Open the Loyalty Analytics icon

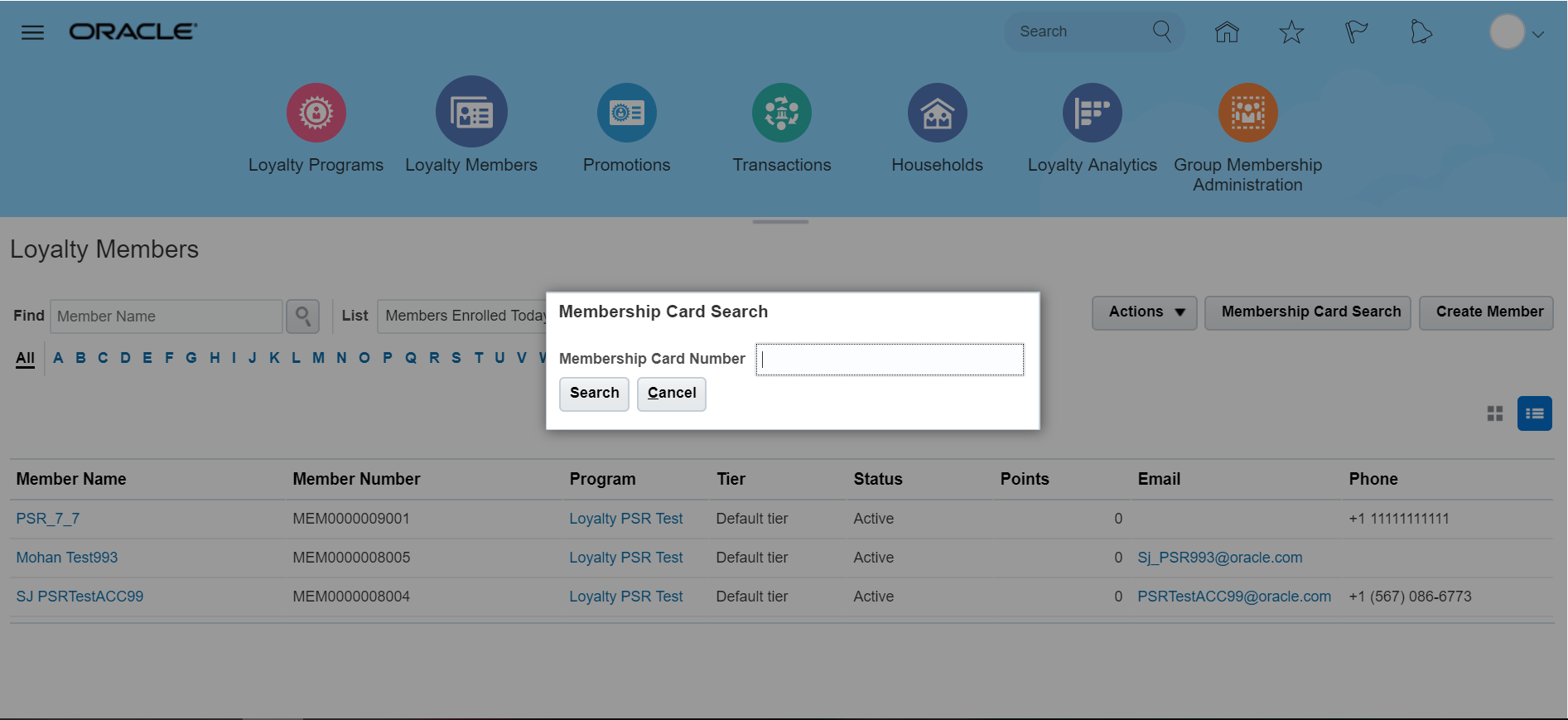1093,113
